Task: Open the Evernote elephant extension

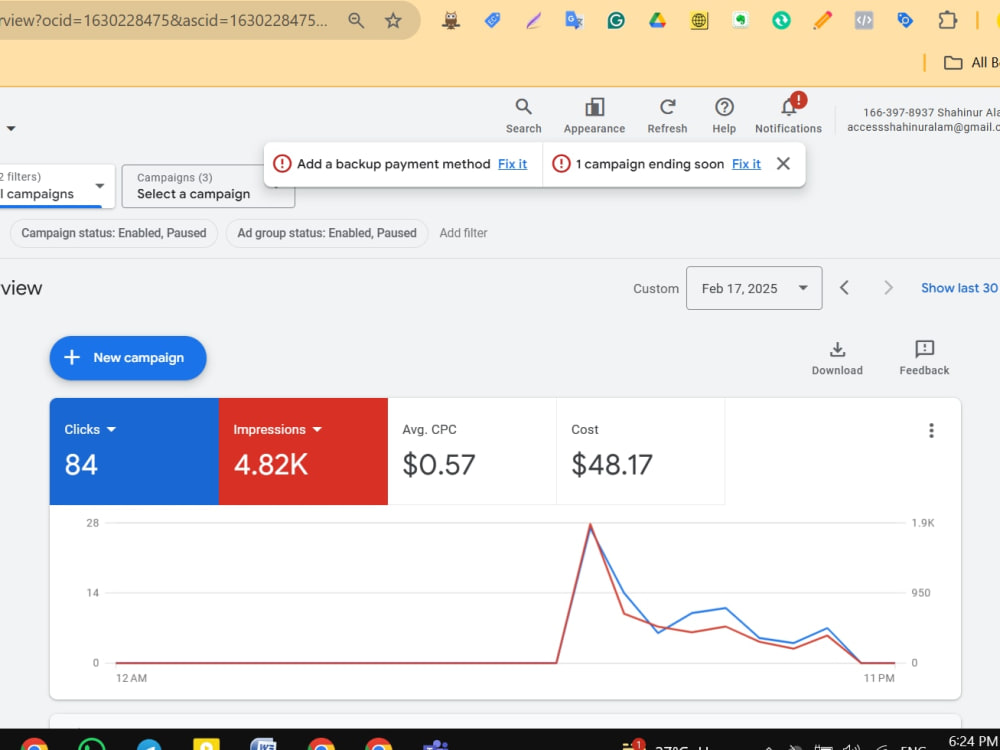Action: [740, 20]
